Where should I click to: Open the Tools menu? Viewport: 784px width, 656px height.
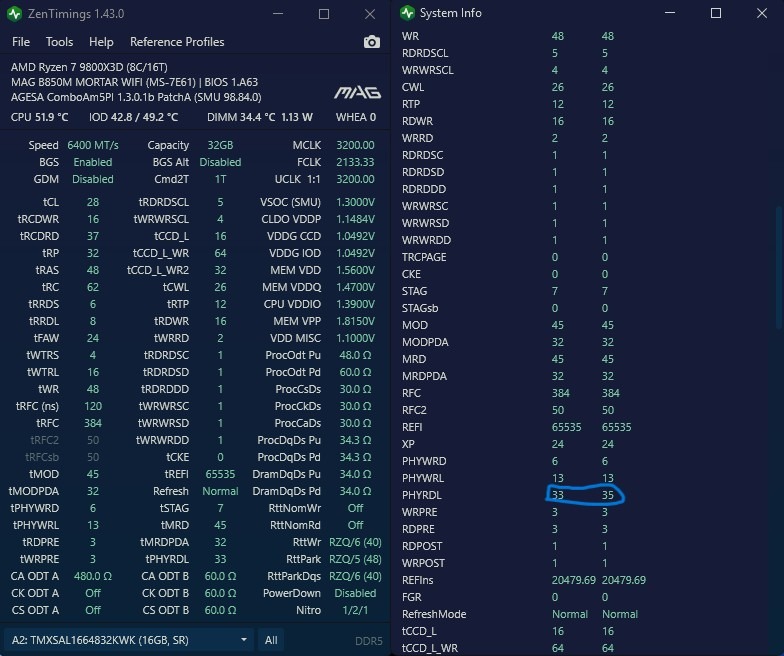[x=60, y=42]
